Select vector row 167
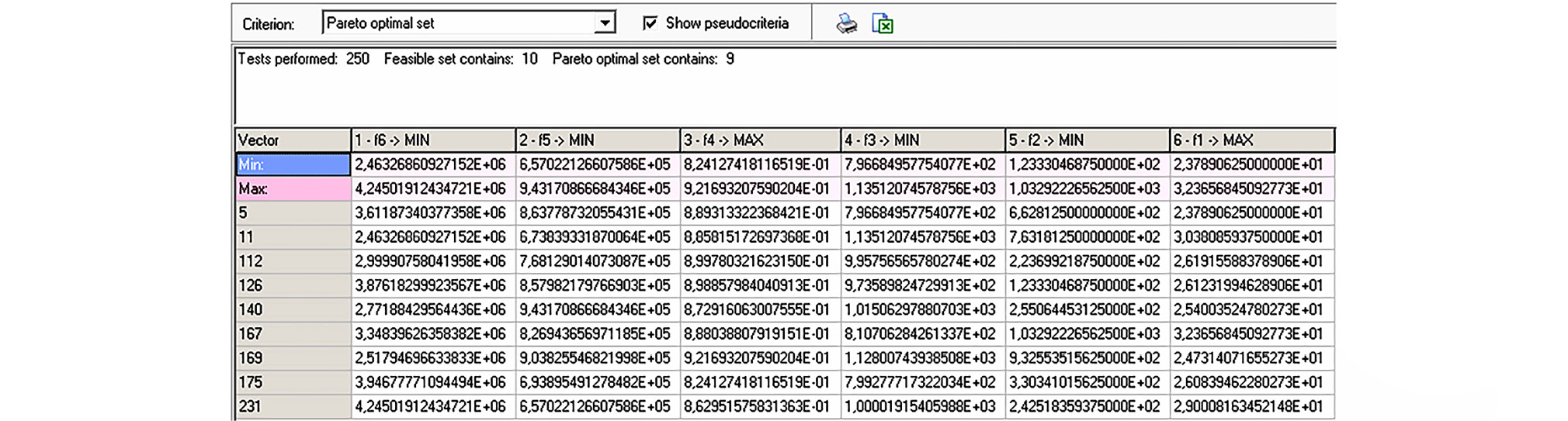 coord(293,333)
